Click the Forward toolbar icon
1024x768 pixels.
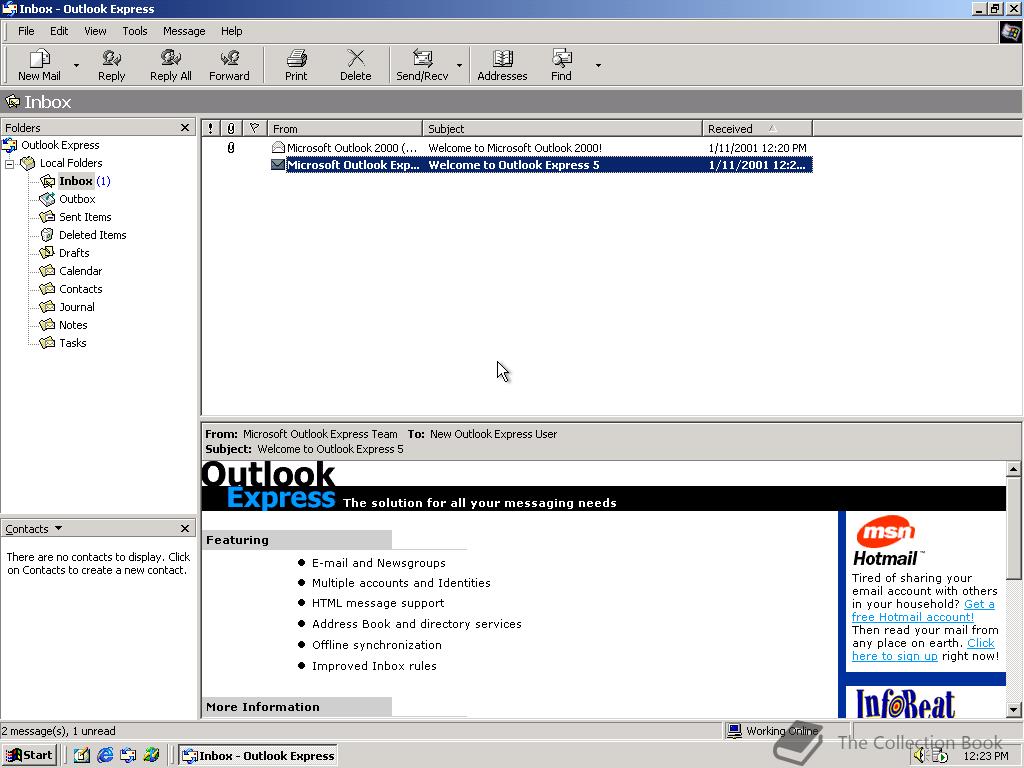(229, 65)
